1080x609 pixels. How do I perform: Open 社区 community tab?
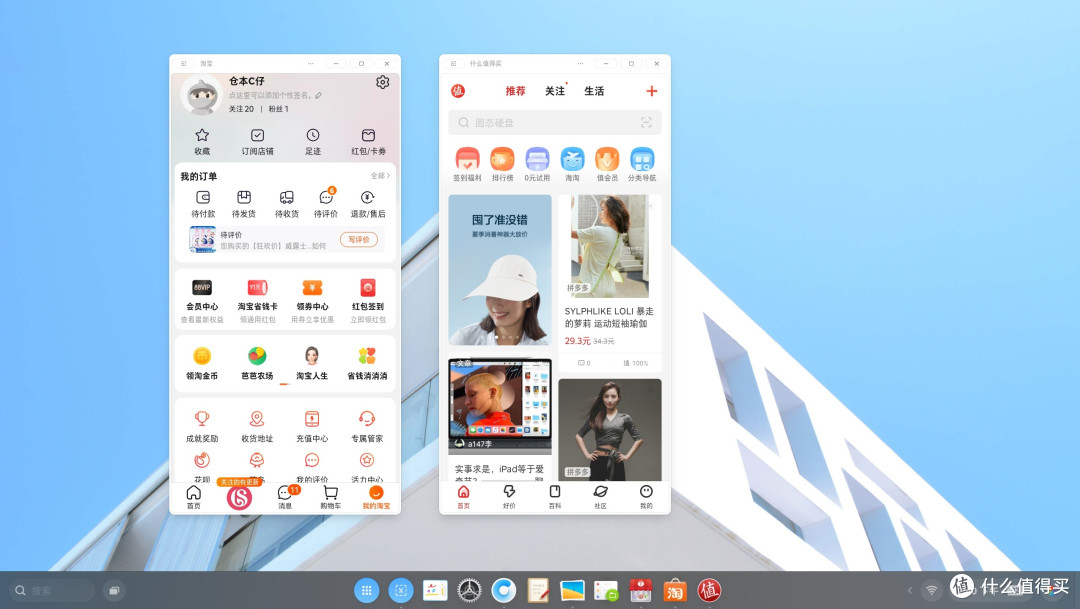pos(601,496)
